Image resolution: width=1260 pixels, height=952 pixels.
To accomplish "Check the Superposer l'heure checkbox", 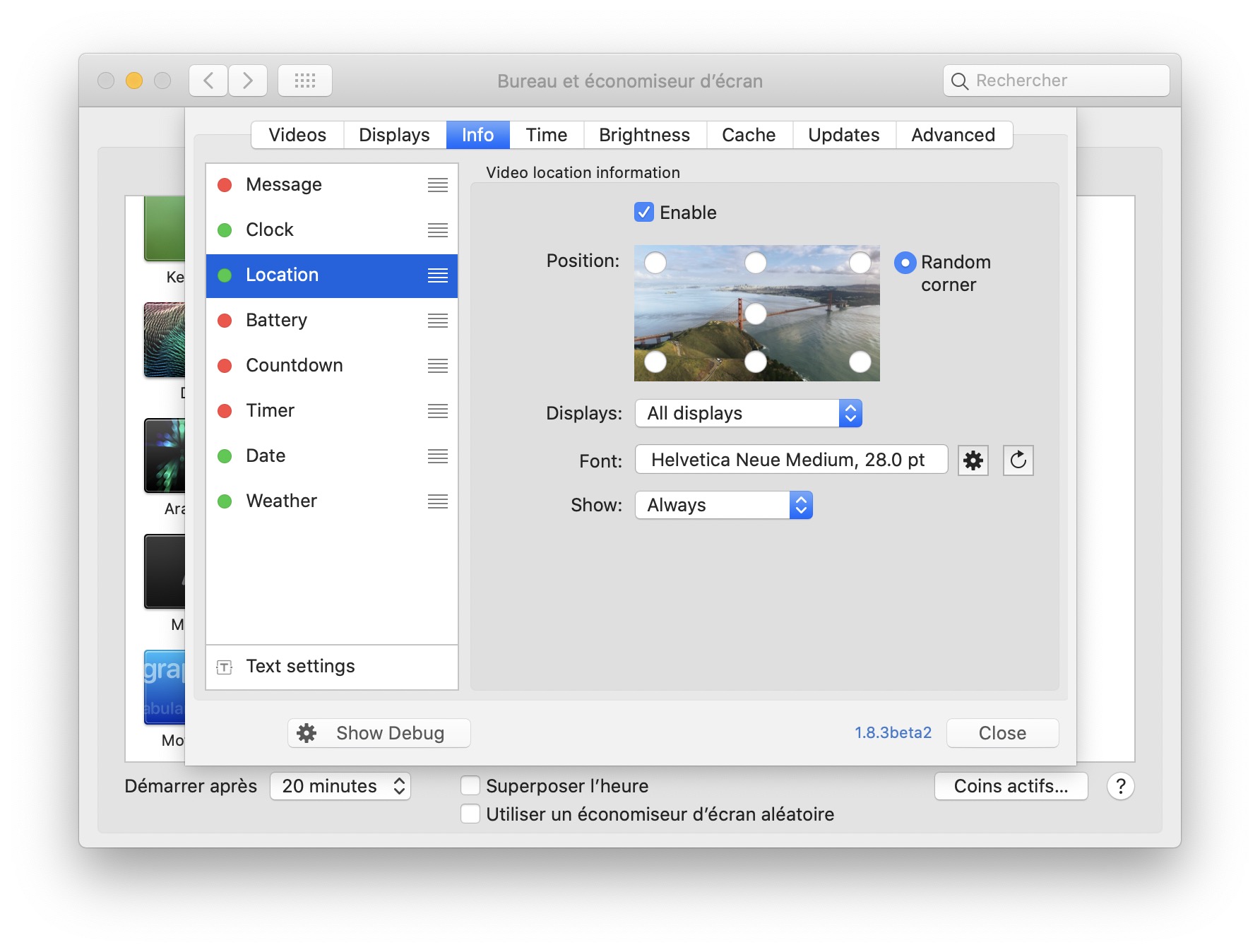I will click(470, 785).
